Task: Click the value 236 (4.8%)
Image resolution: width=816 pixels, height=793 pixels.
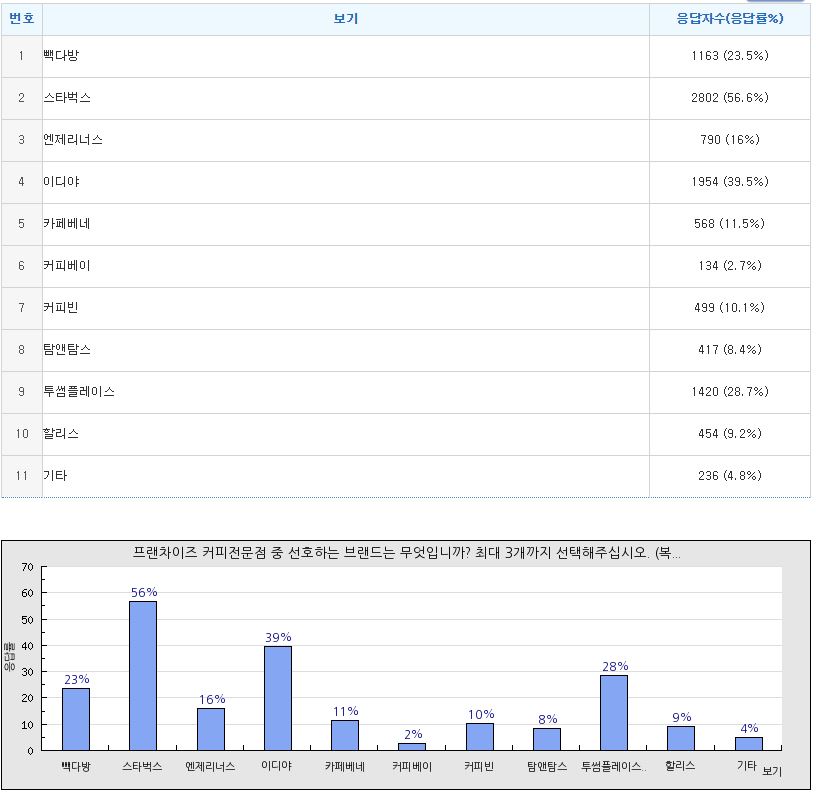Action: click(730, 476)
